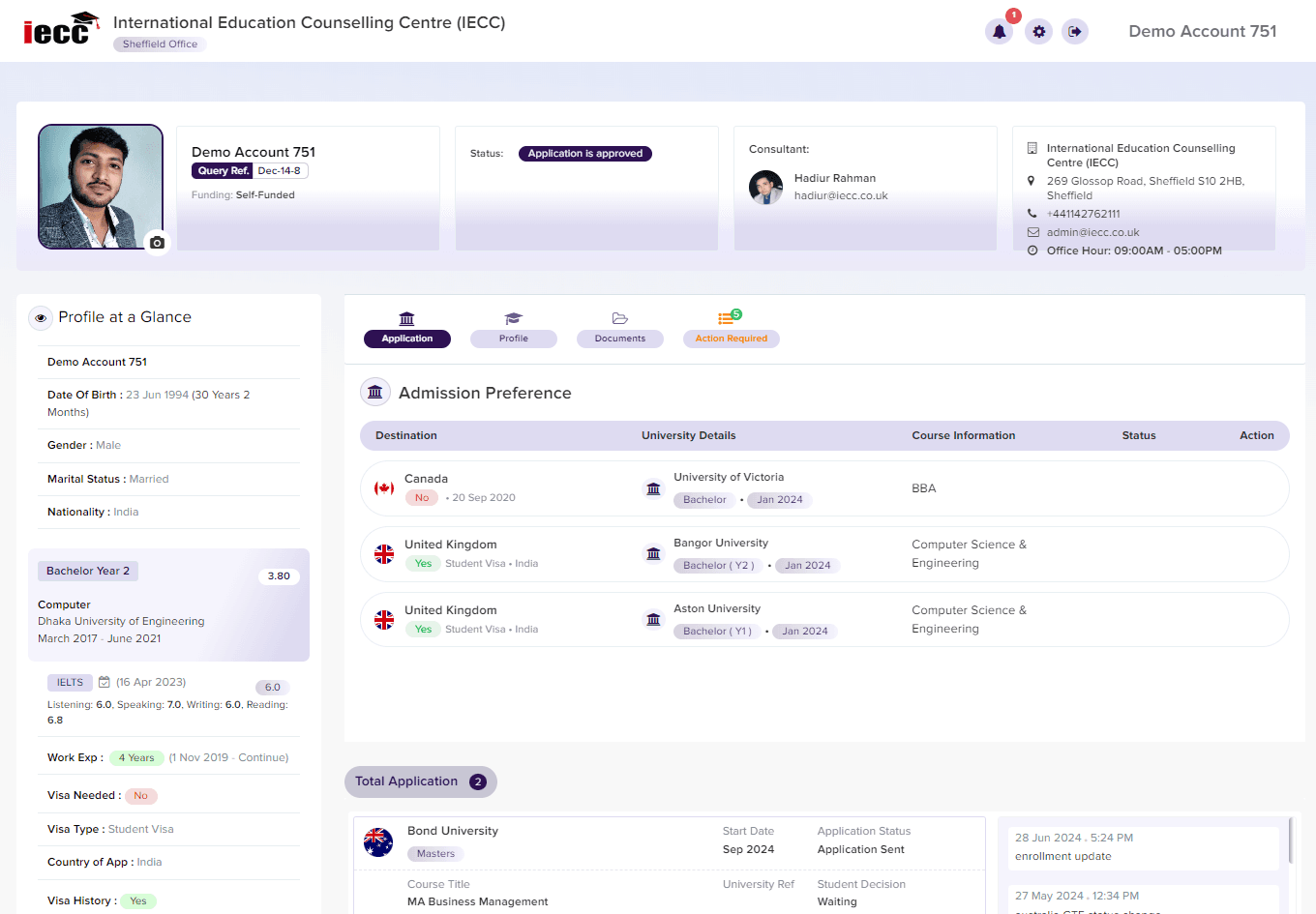Screen dimensions: 1316x914
Task: Click the Yes badge in Bangor University row
Action: click(423, 564)
